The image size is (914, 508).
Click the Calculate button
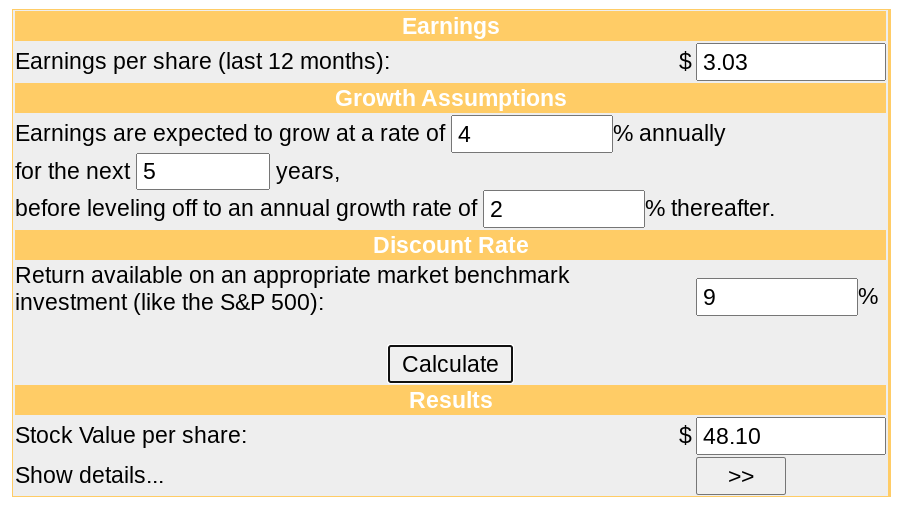[x=450, y=364]
